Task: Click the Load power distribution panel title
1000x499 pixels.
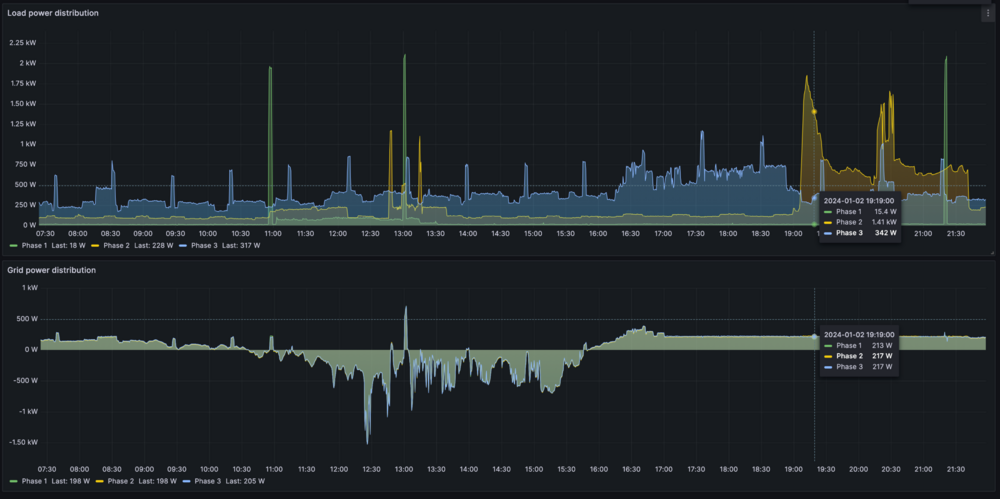Action: pyautogui.click(x=53, y=13)
